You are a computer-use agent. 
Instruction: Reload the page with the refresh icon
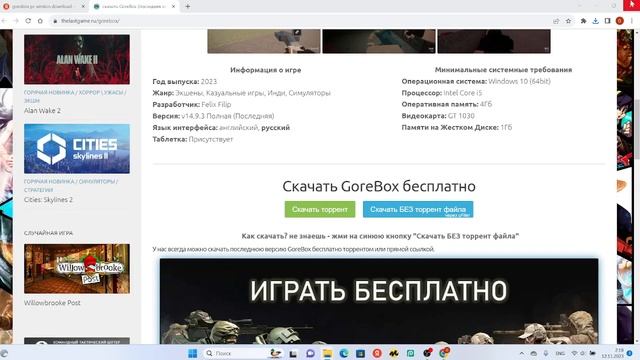pos(28,21)
